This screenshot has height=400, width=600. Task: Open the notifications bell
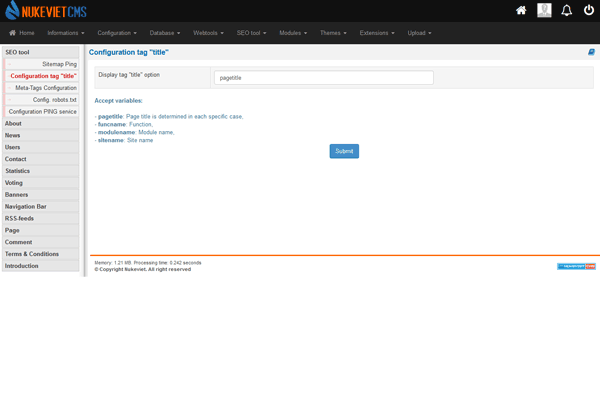567,10
